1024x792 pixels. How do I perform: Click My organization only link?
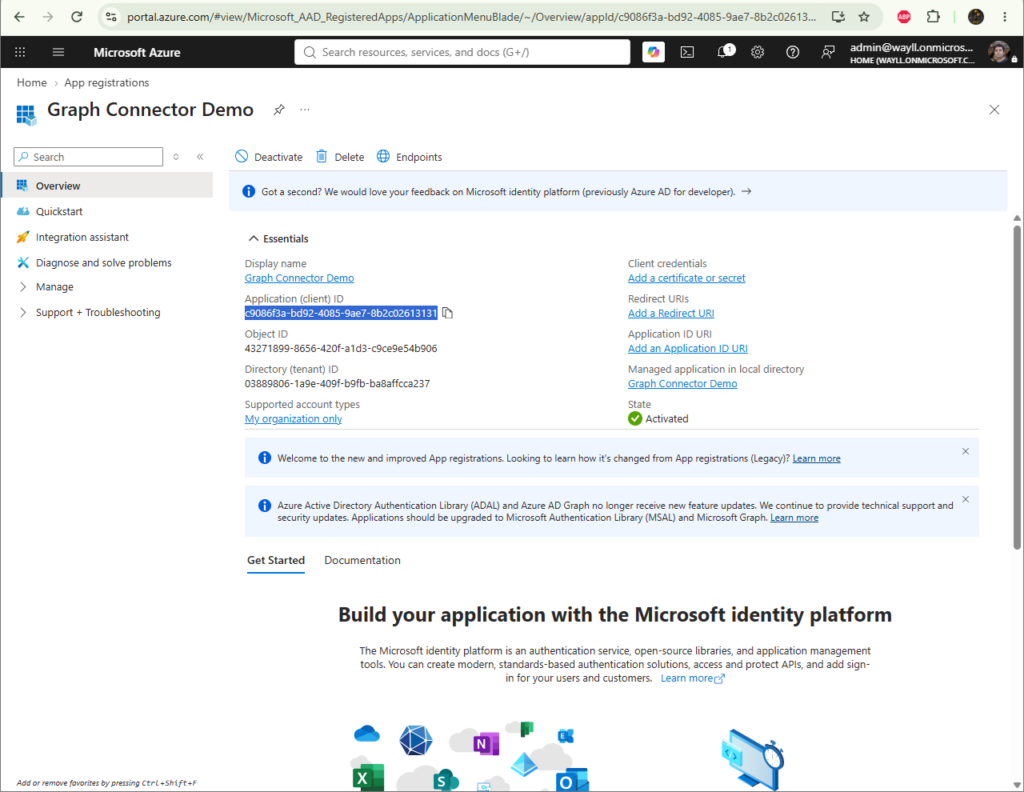click(x=293, y=419)
